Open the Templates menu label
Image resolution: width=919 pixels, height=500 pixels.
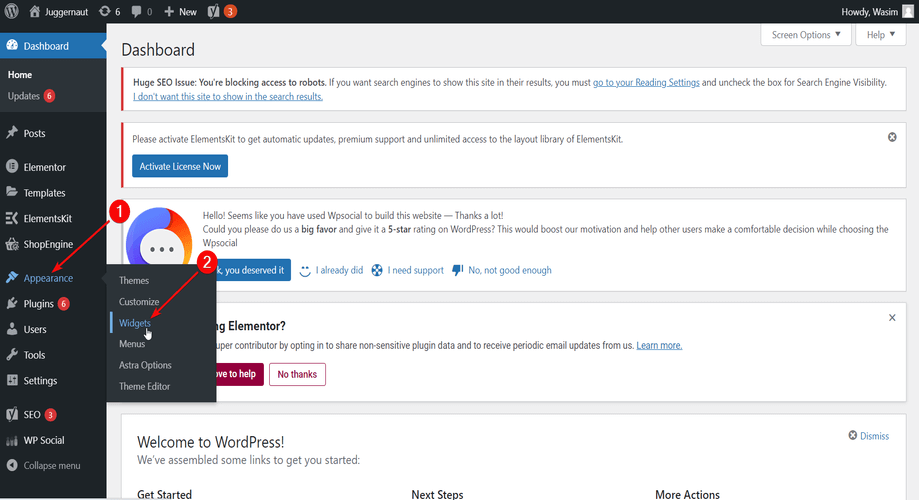point(45,193)
